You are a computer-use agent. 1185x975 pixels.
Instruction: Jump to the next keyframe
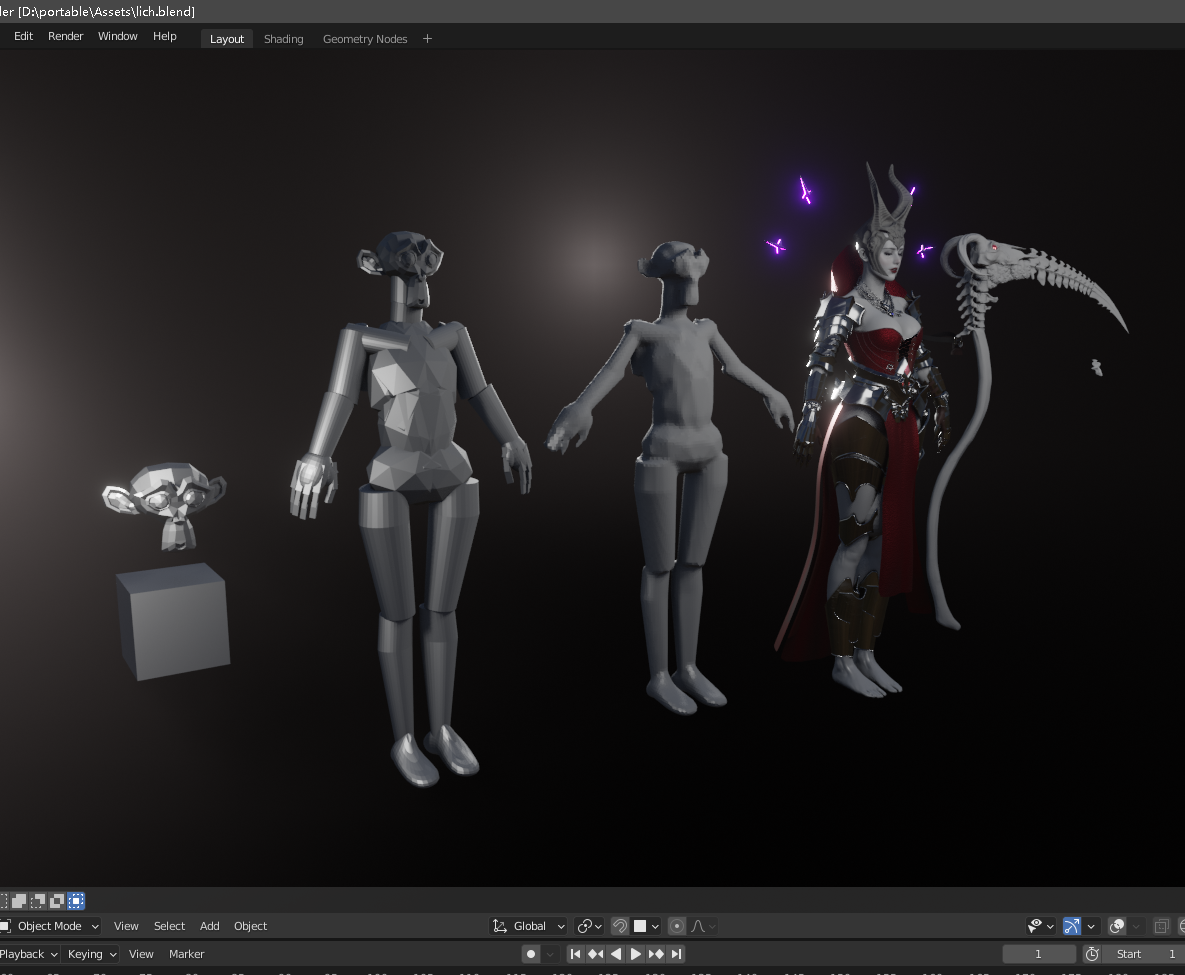pos(656,954)
